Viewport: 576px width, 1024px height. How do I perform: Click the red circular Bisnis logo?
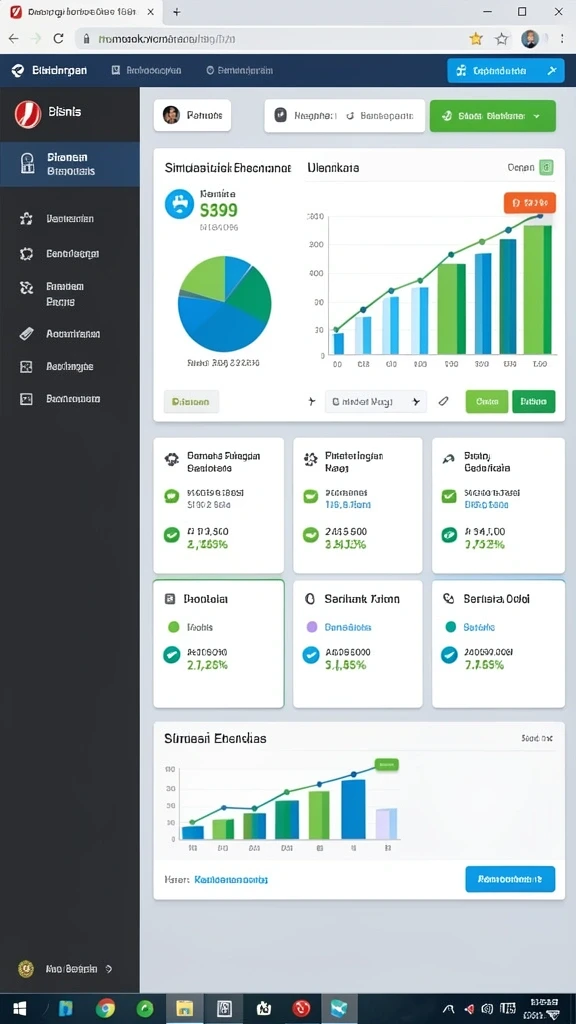click(27, 114)
